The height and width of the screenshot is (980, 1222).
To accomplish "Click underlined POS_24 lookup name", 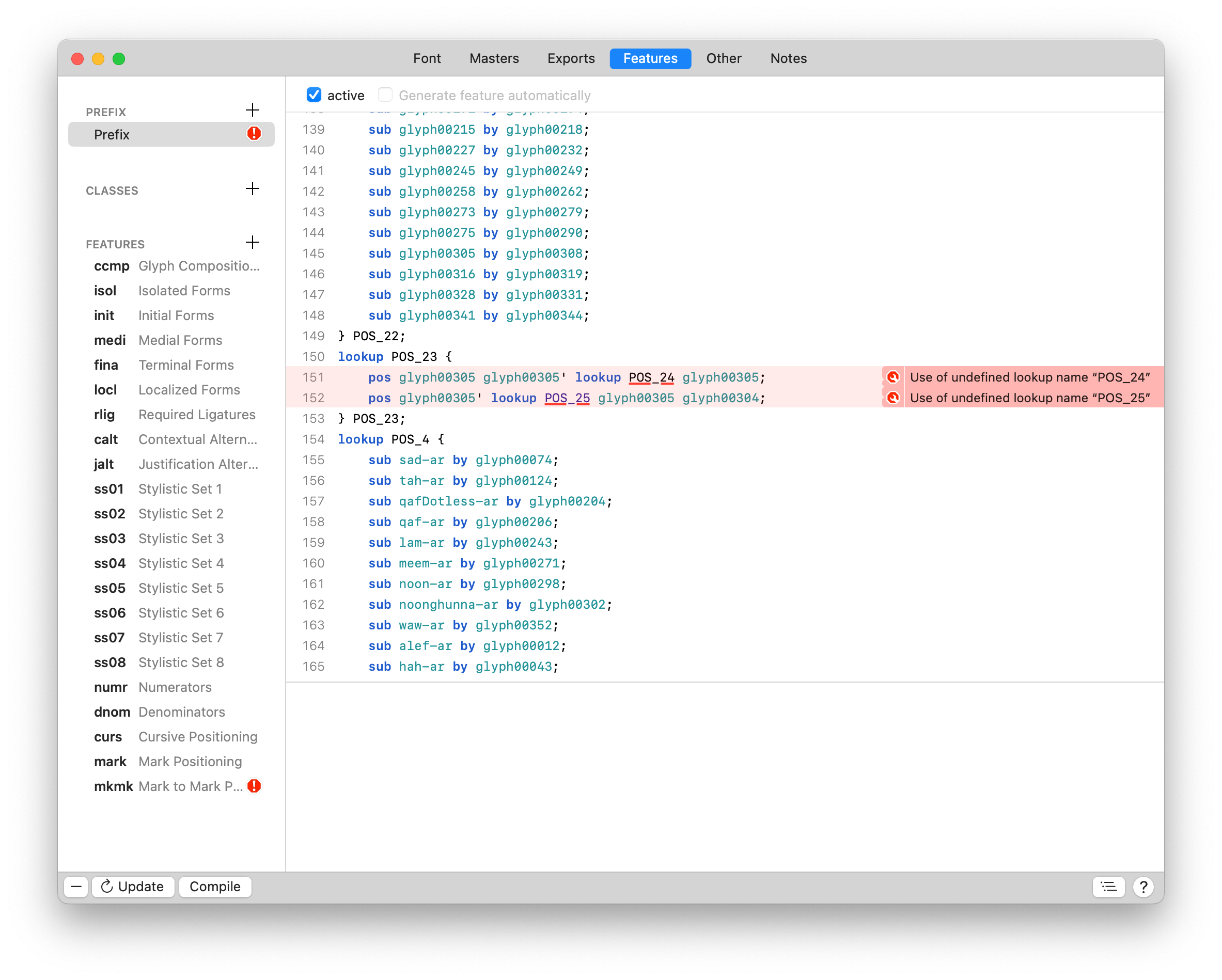I will point(651,377).
